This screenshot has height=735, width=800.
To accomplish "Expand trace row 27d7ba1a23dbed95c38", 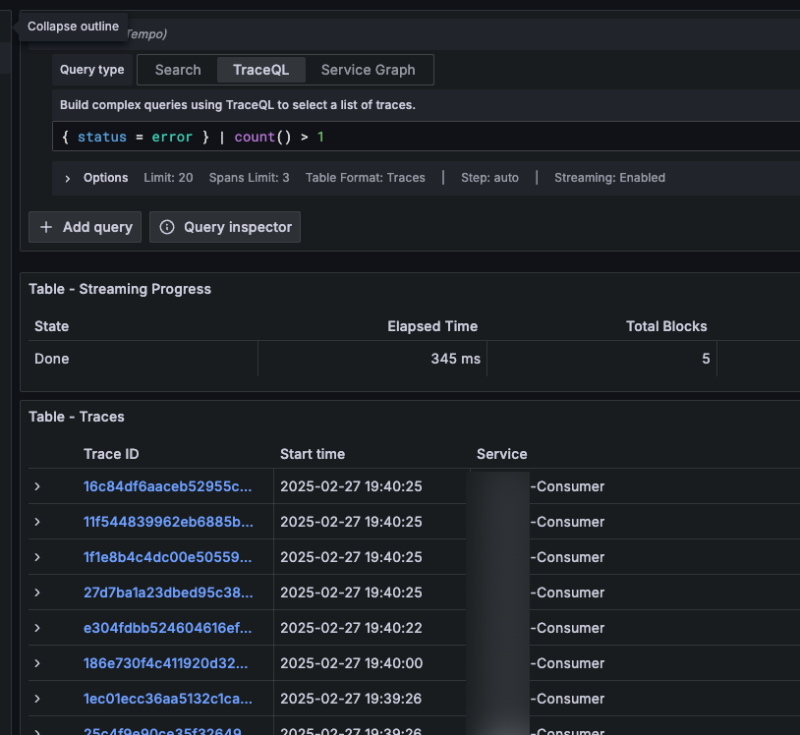I will 37,593.
